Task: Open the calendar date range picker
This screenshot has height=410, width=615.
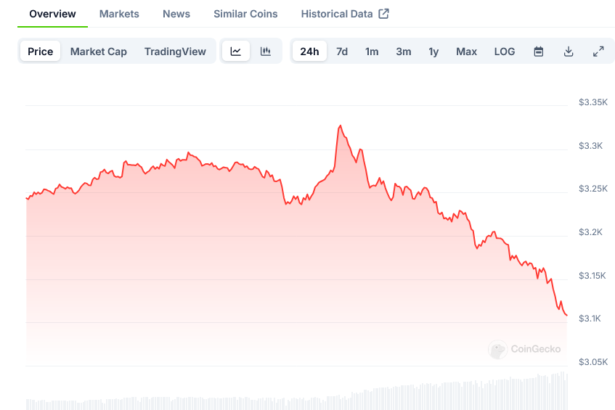Action: coord(538,51)
